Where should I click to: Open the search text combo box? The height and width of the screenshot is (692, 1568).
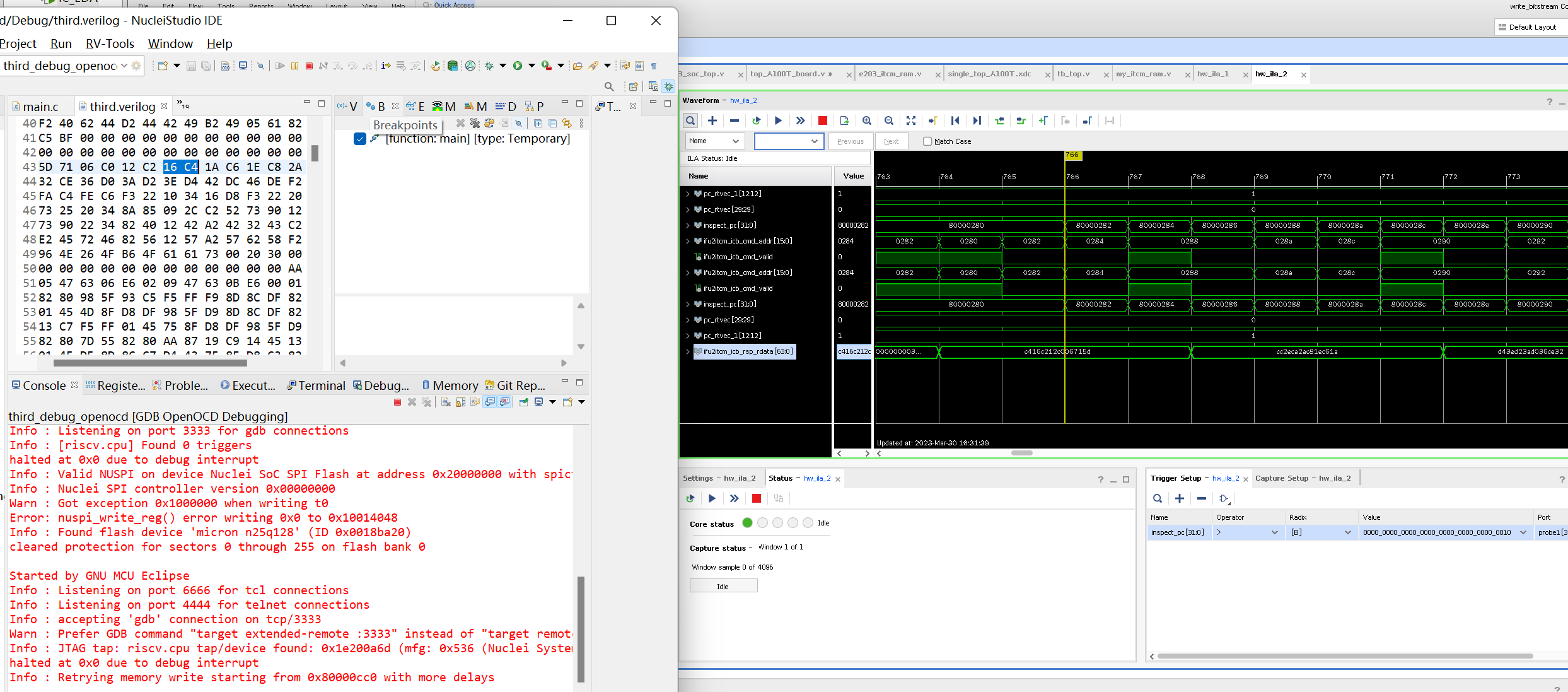[789, 141]
